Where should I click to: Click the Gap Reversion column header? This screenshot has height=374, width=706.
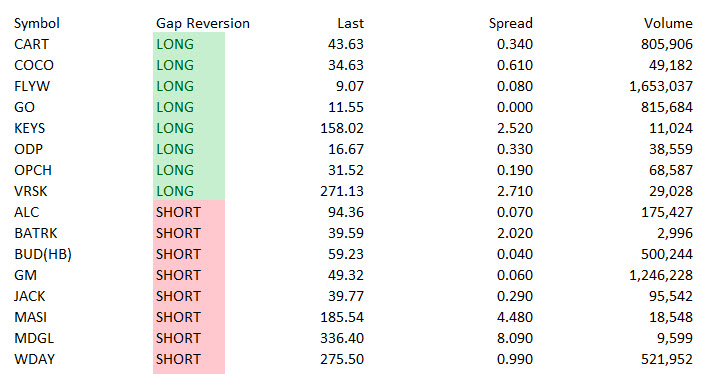[x=203, y=23]
